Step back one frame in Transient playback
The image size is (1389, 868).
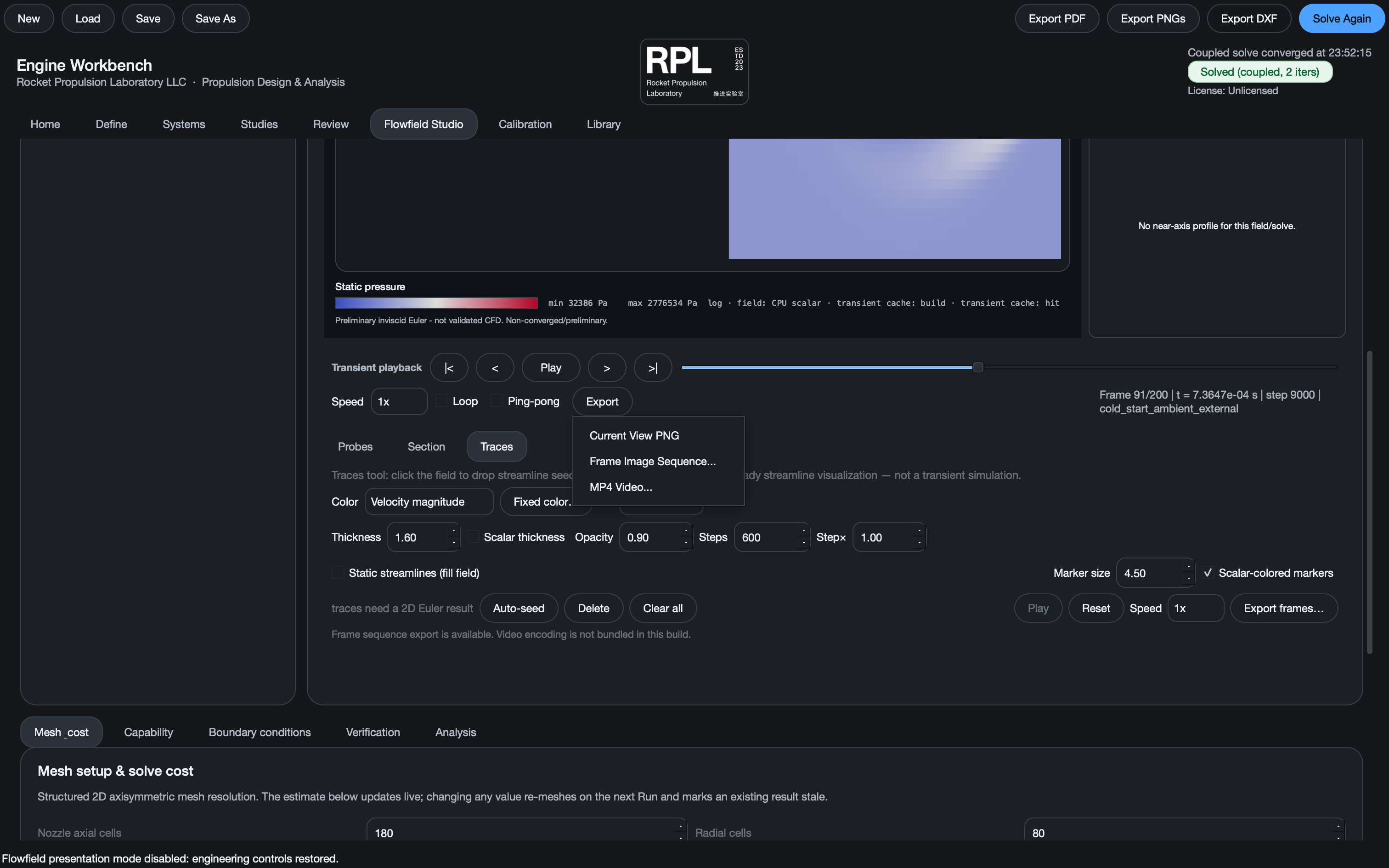click(x=495, y=367)
